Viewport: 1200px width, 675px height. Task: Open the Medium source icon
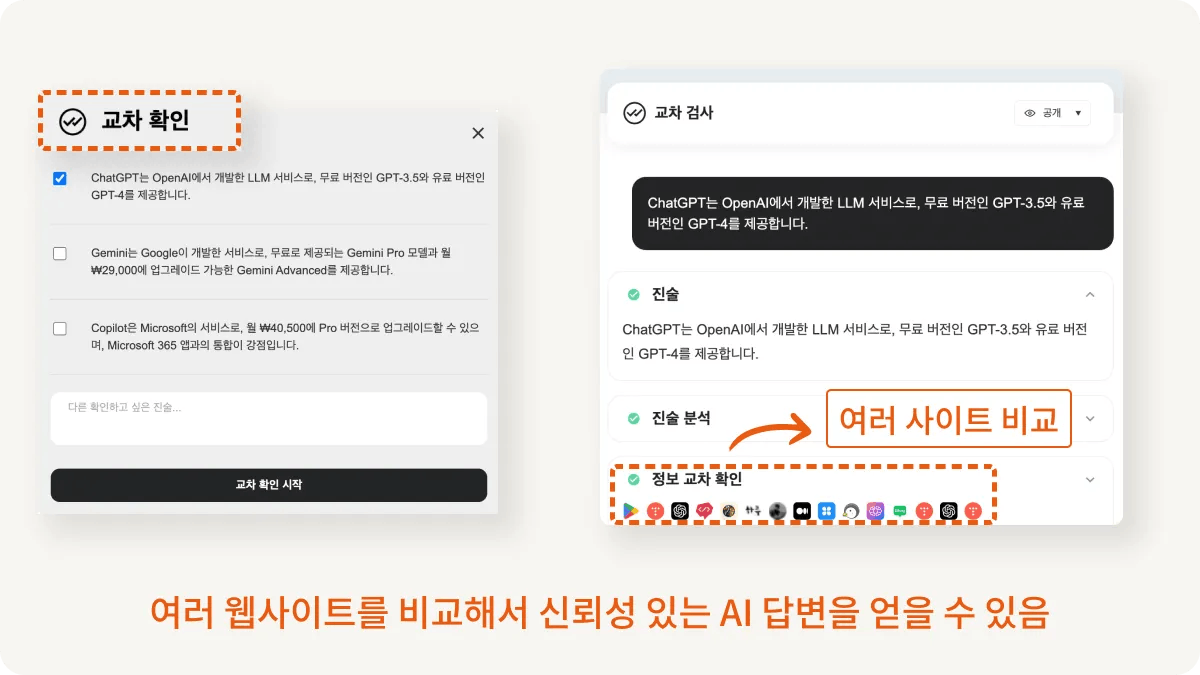[x=802, y=511]
